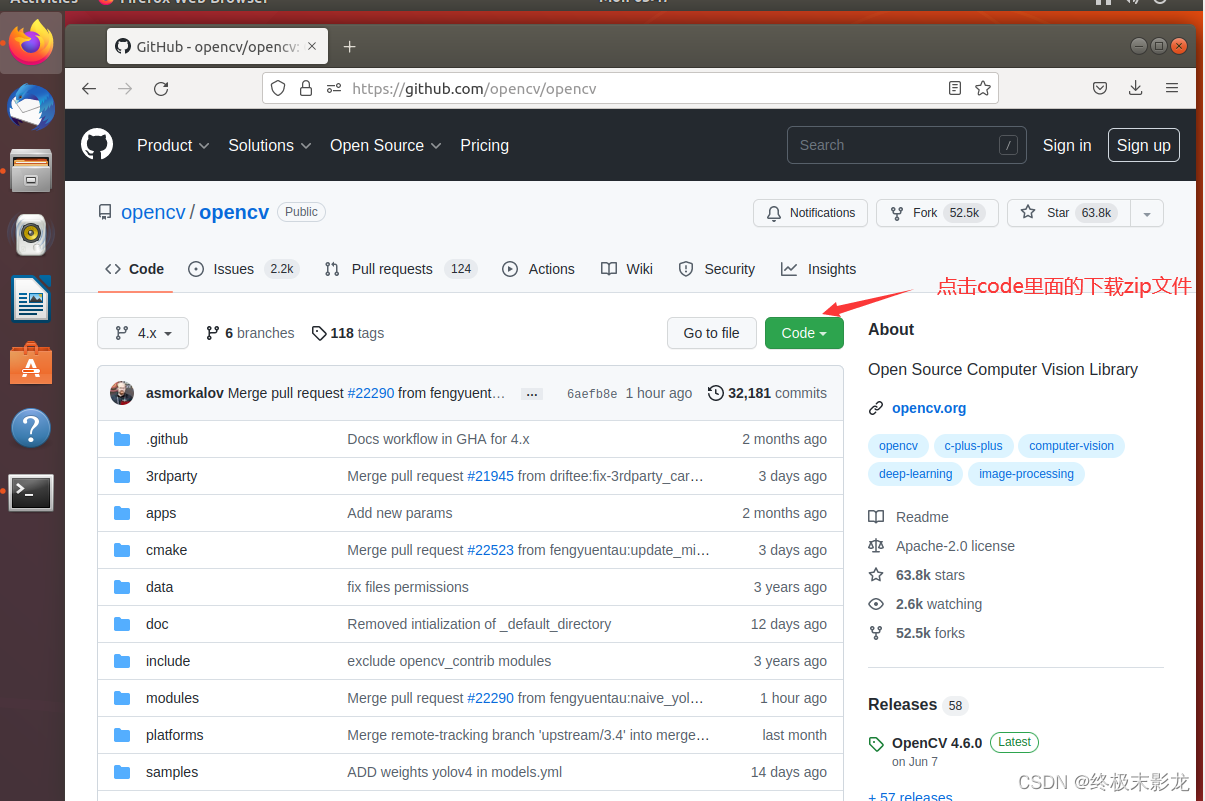Open the 118 tags link
Screen dimensions: 1205x801
point(348,333)
